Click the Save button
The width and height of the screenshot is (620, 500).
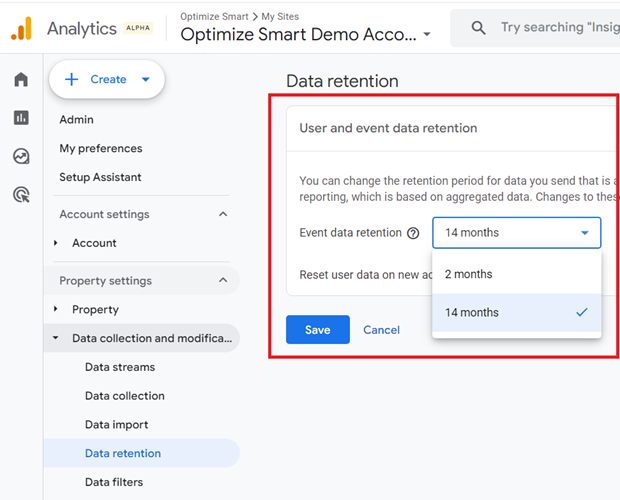tap(317, 330)
